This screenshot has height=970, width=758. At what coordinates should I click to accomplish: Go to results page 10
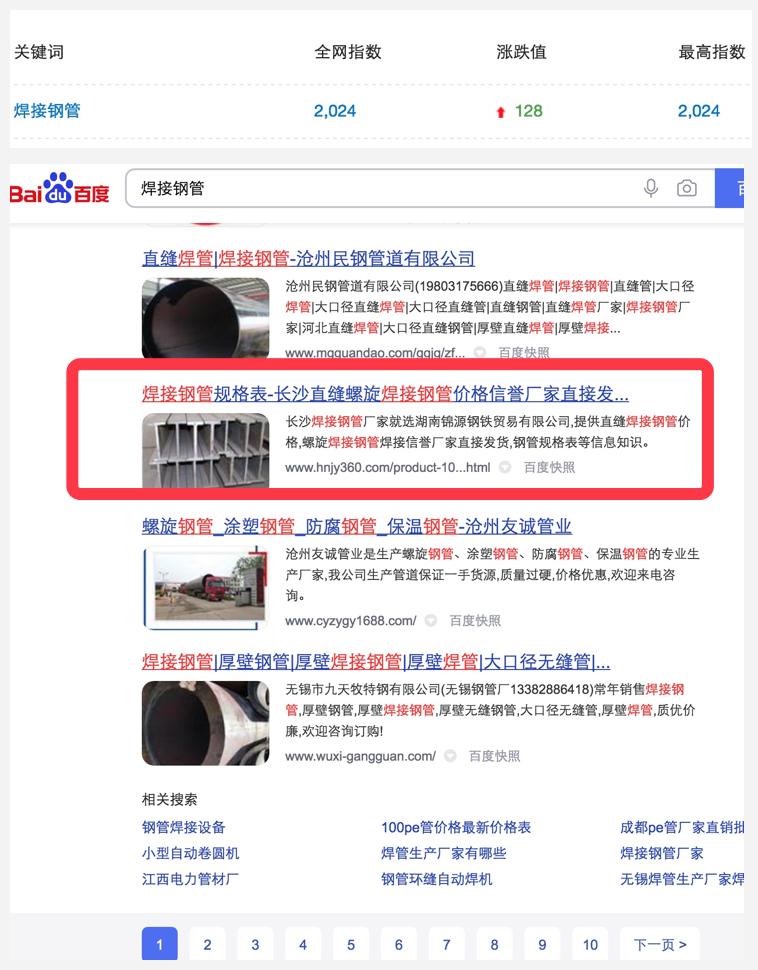(x=590, y=945)
